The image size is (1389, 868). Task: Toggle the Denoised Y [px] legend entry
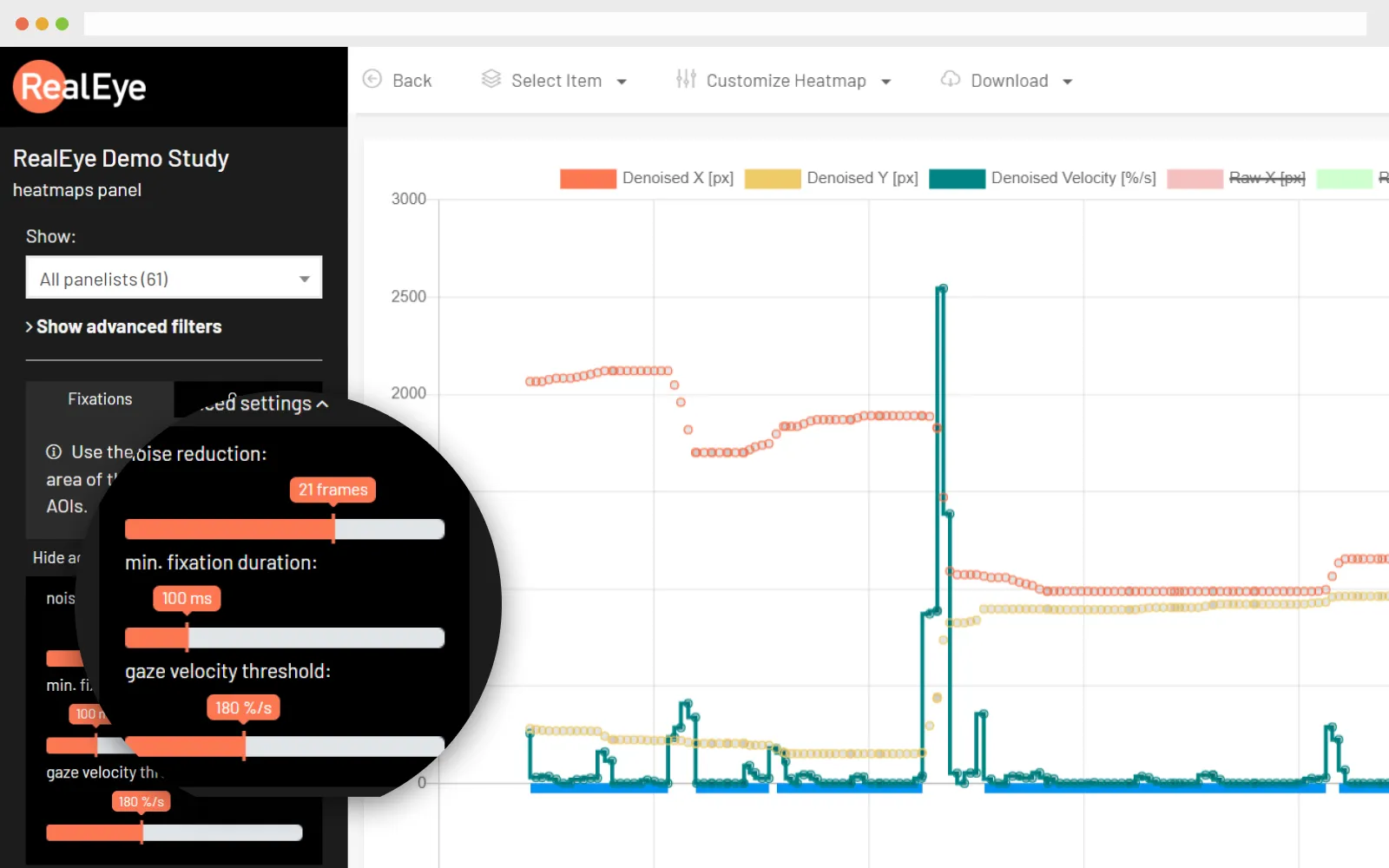click(x=861, y=178)
